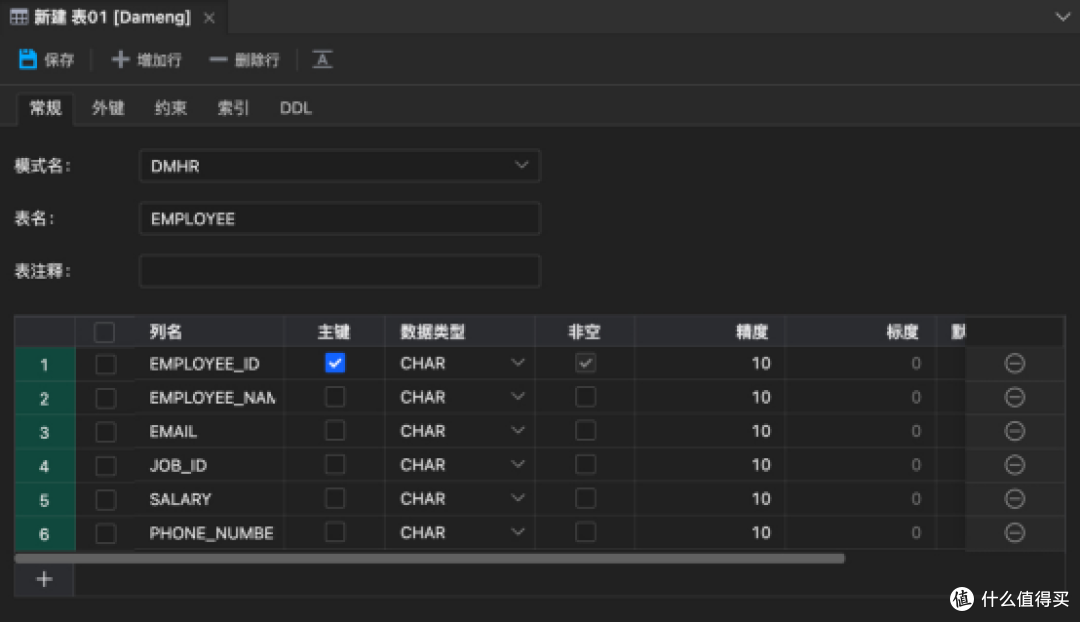Screen dimensions: 1080x622
Task: Click the table icon in the Dameng tab
Action: (19, 17)
